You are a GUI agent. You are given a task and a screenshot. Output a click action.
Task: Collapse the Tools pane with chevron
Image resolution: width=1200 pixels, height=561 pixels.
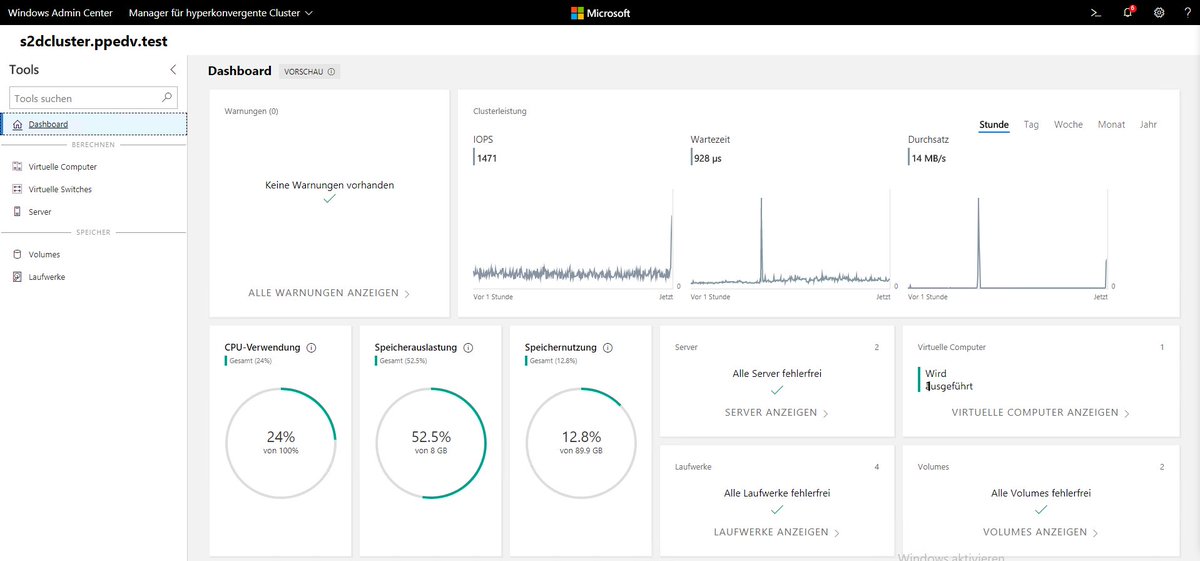(x=173, y=70)
